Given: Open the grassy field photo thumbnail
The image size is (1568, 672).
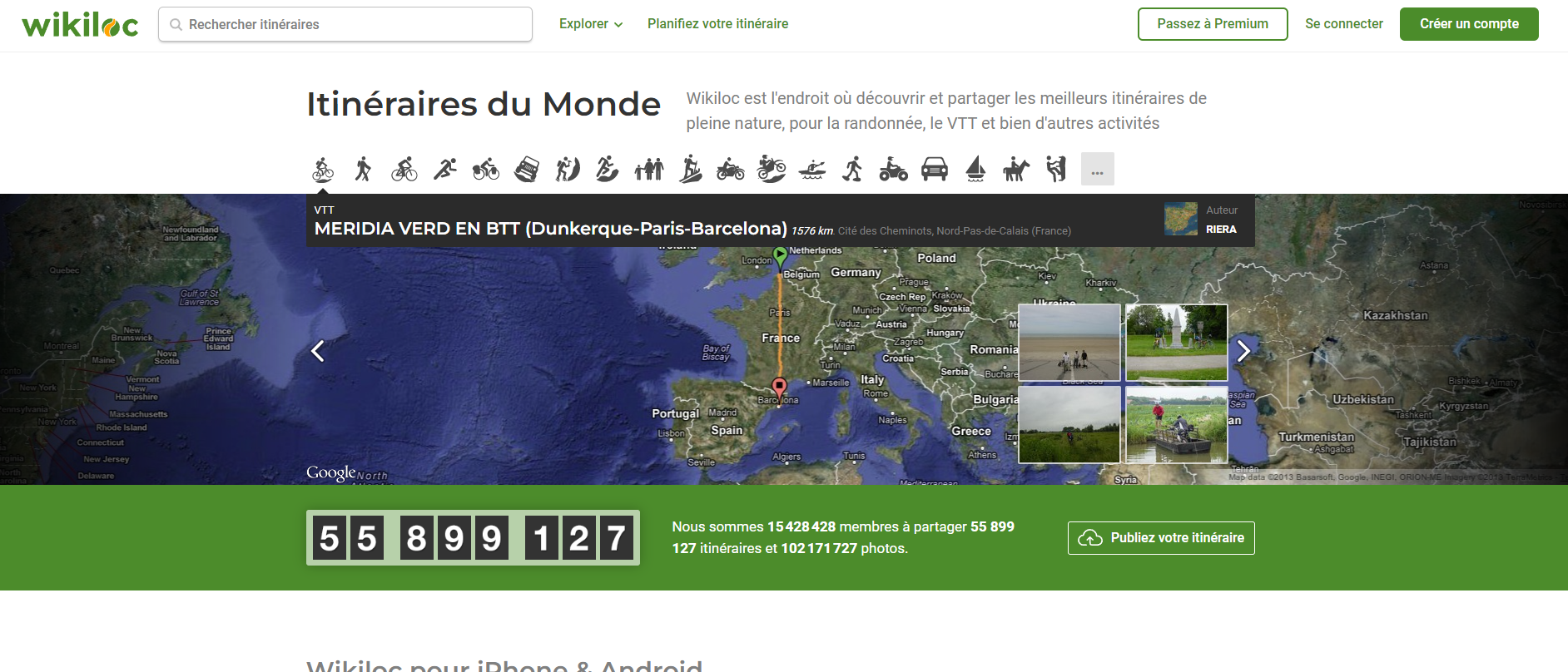Looking at the screenshot, I should point(1069,424).
